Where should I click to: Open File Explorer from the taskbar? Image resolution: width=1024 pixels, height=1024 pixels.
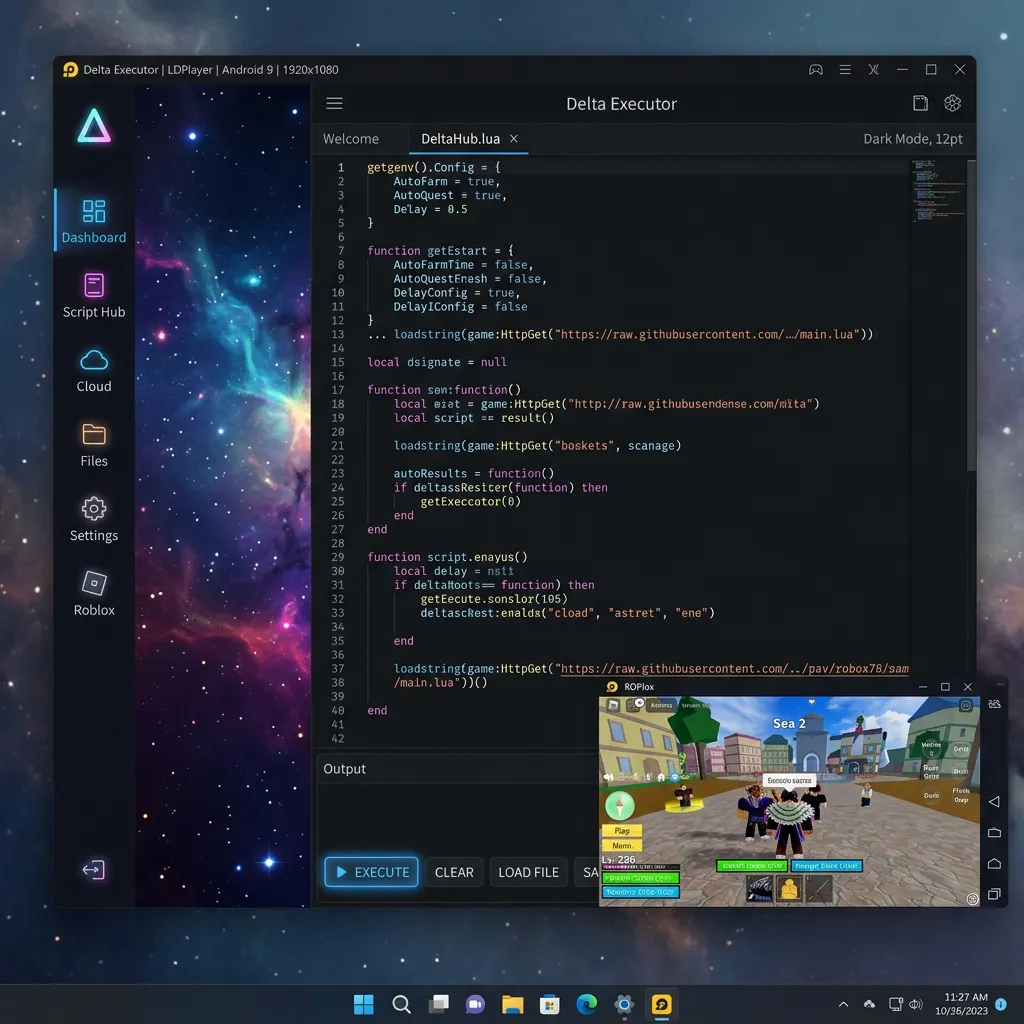(513, 1004)
